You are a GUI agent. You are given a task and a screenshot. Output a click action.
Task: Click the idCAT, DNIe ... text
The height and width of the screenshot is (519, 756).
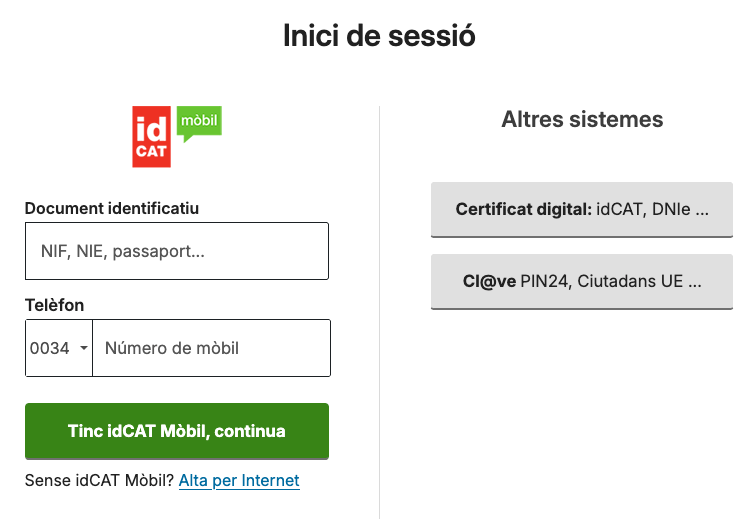tap(653, 210)
